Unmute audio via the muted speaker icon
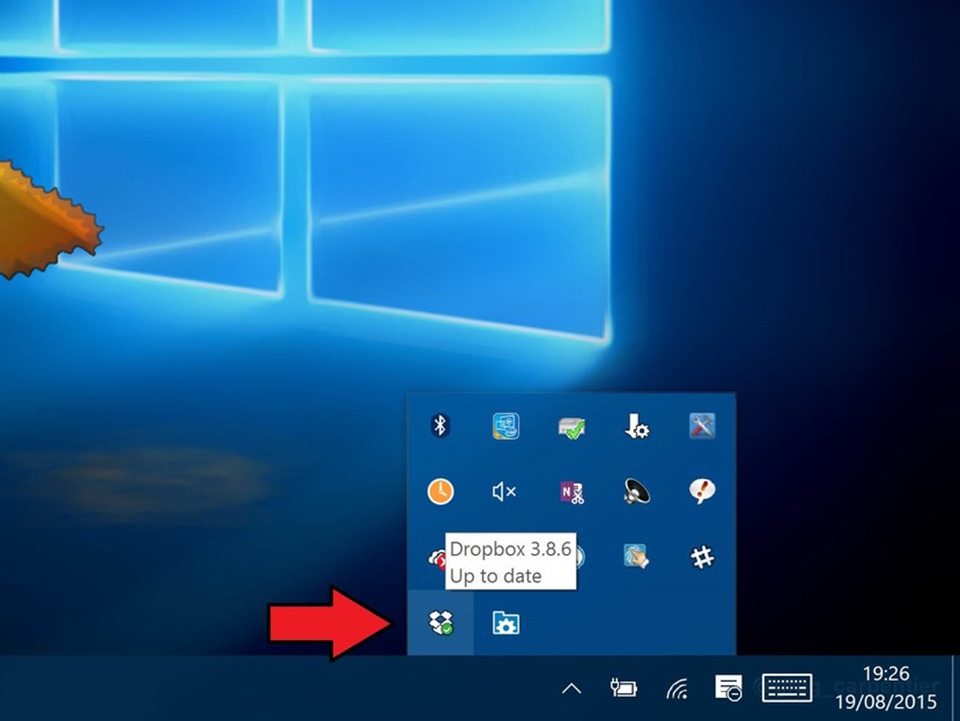 pos(505,492)
